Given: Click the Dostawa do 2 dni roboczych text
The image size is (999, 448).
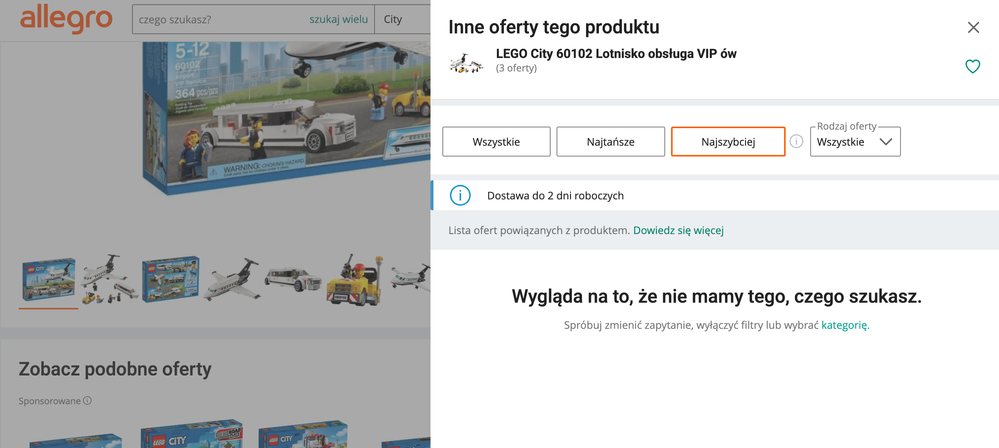Looking at the screenshot, I should click(x=556, y=196).
